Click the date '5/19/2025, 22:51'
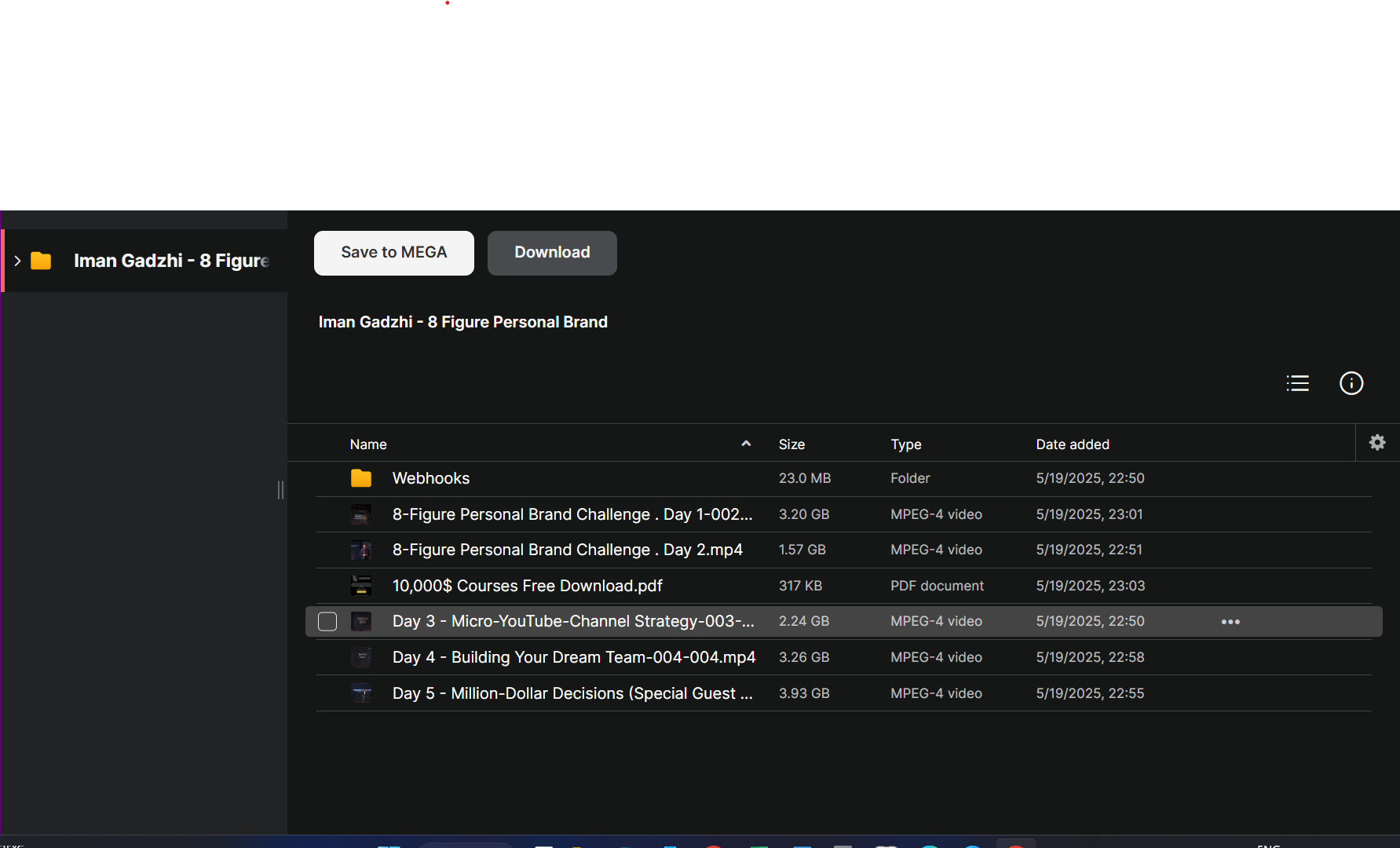The height and width of the screenshot is (848, 1400). pos(1090,550)
